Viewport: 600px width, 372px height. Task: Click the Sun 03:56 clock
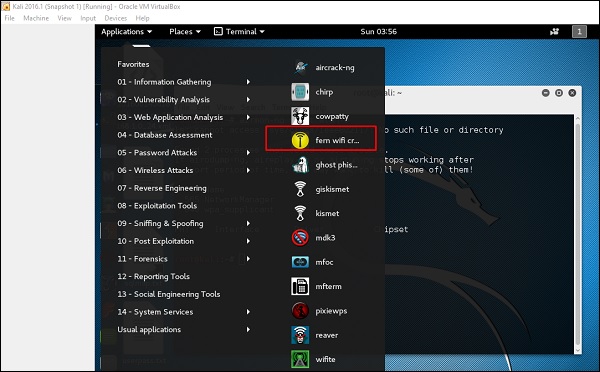pos(378,31)
